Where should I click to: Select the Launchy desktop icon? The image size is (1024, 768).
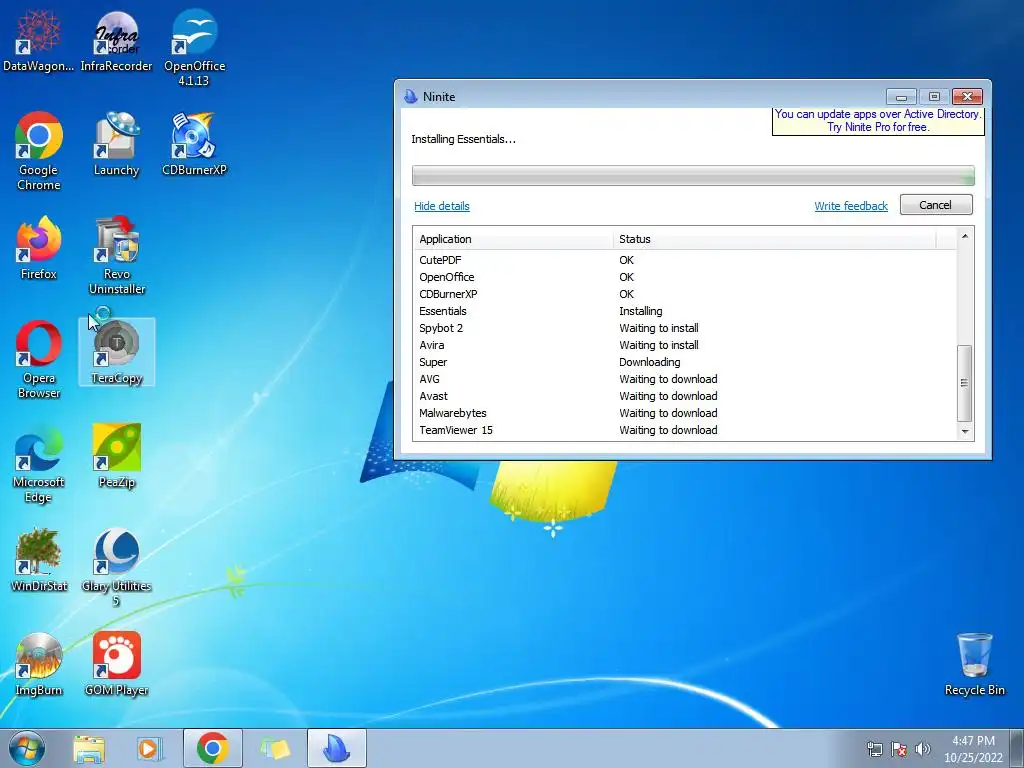point(116,144)
